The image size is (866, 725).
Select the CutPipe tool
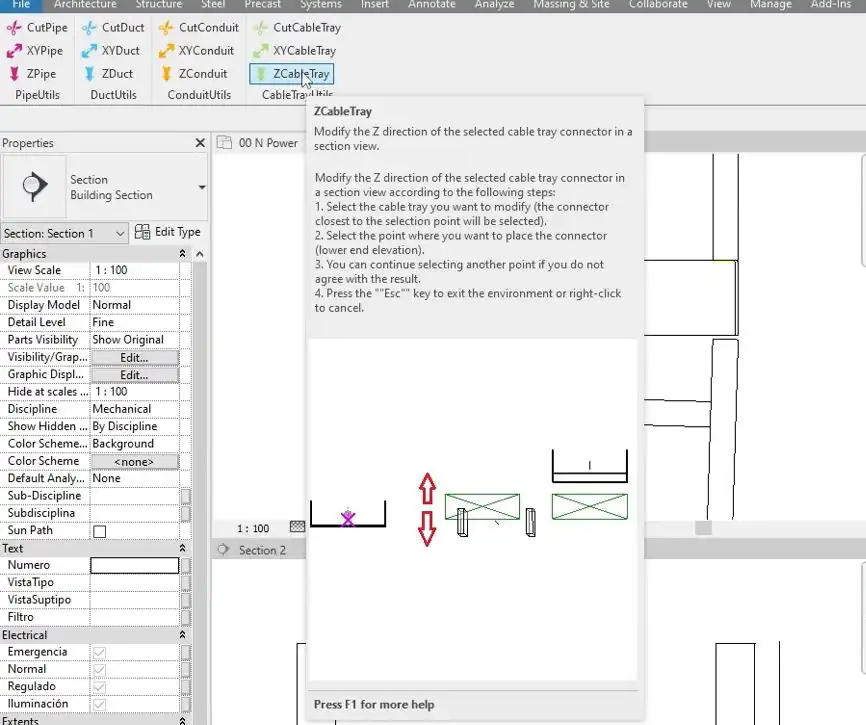(x=37, y=28)
